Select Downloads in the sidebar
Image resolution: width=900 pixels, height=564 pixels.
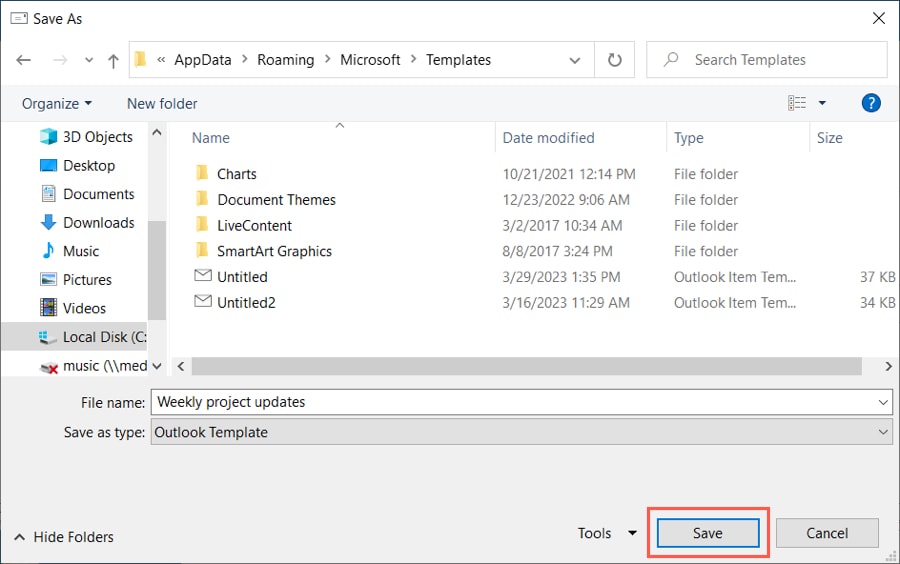(x=87, y=223)
